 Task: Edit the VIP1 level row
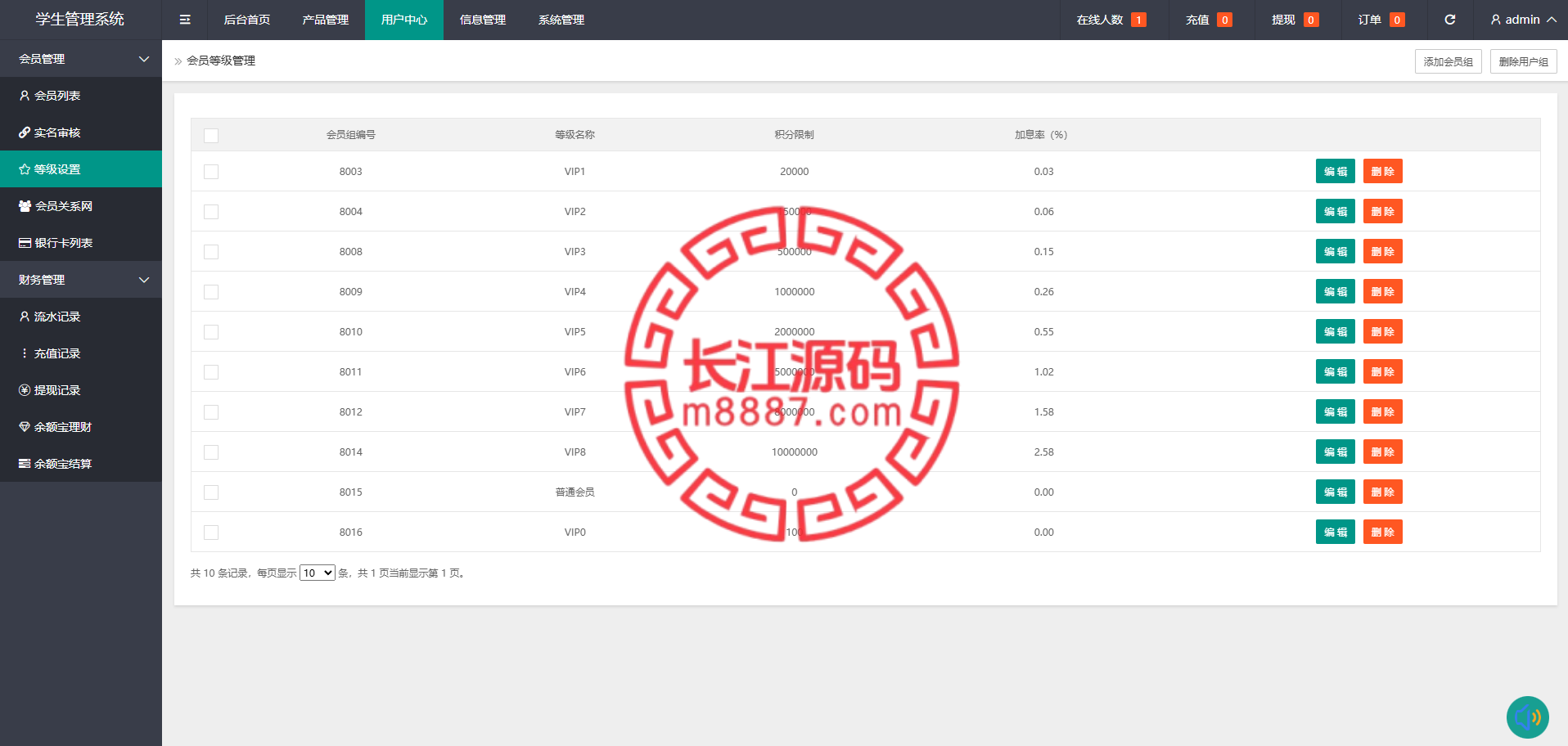click(x=1336, y=171)
